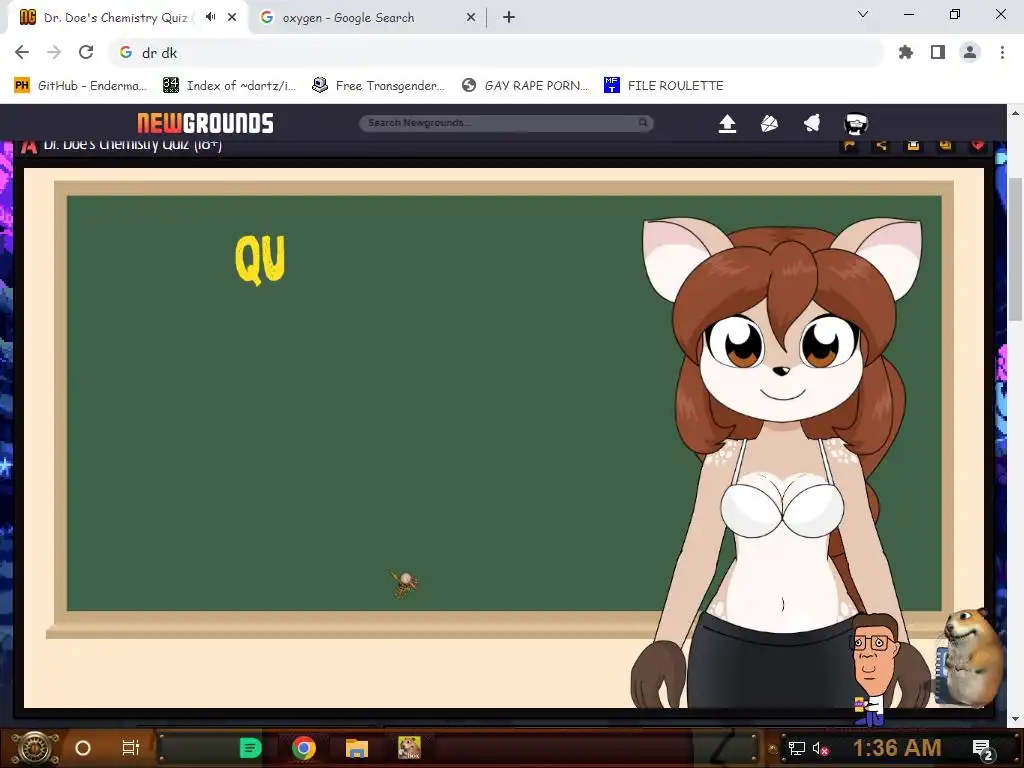Image resolution: width=1024 pixels, height=768 pixels.
Task: Close the Dr. Doe's Chemistry Quiz tab
Action: (232, 17)
